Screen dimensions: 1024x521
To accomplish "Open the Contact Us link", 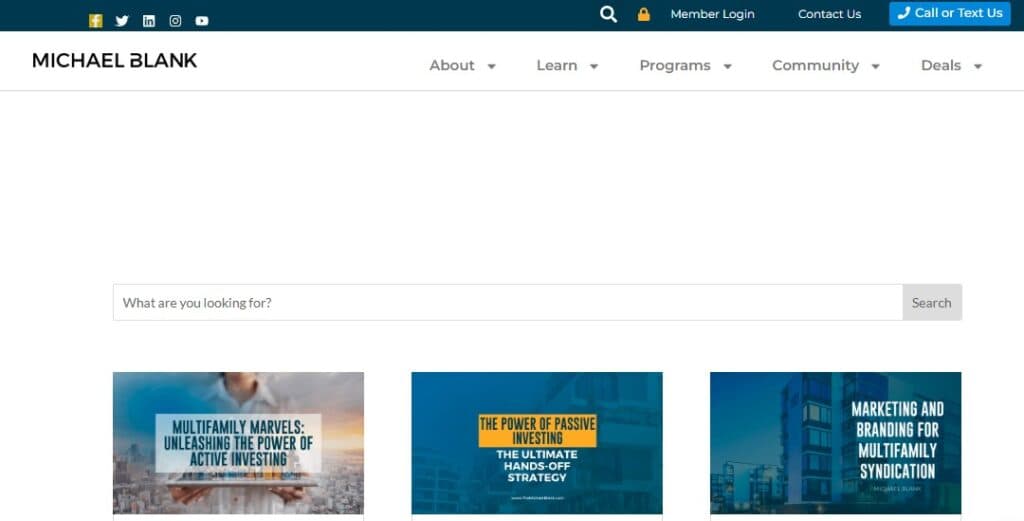I will click(x=829, y=14).
